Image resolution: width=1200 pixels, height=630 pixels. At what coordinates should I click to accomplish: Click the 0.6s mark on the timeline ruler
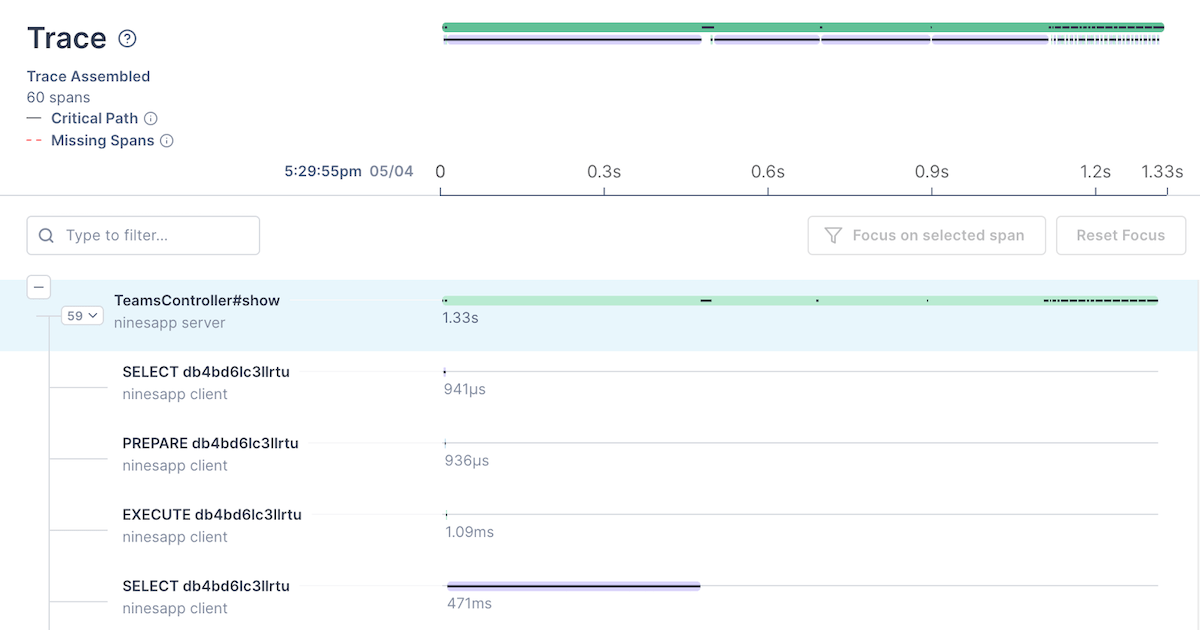[x=768, y=172]
